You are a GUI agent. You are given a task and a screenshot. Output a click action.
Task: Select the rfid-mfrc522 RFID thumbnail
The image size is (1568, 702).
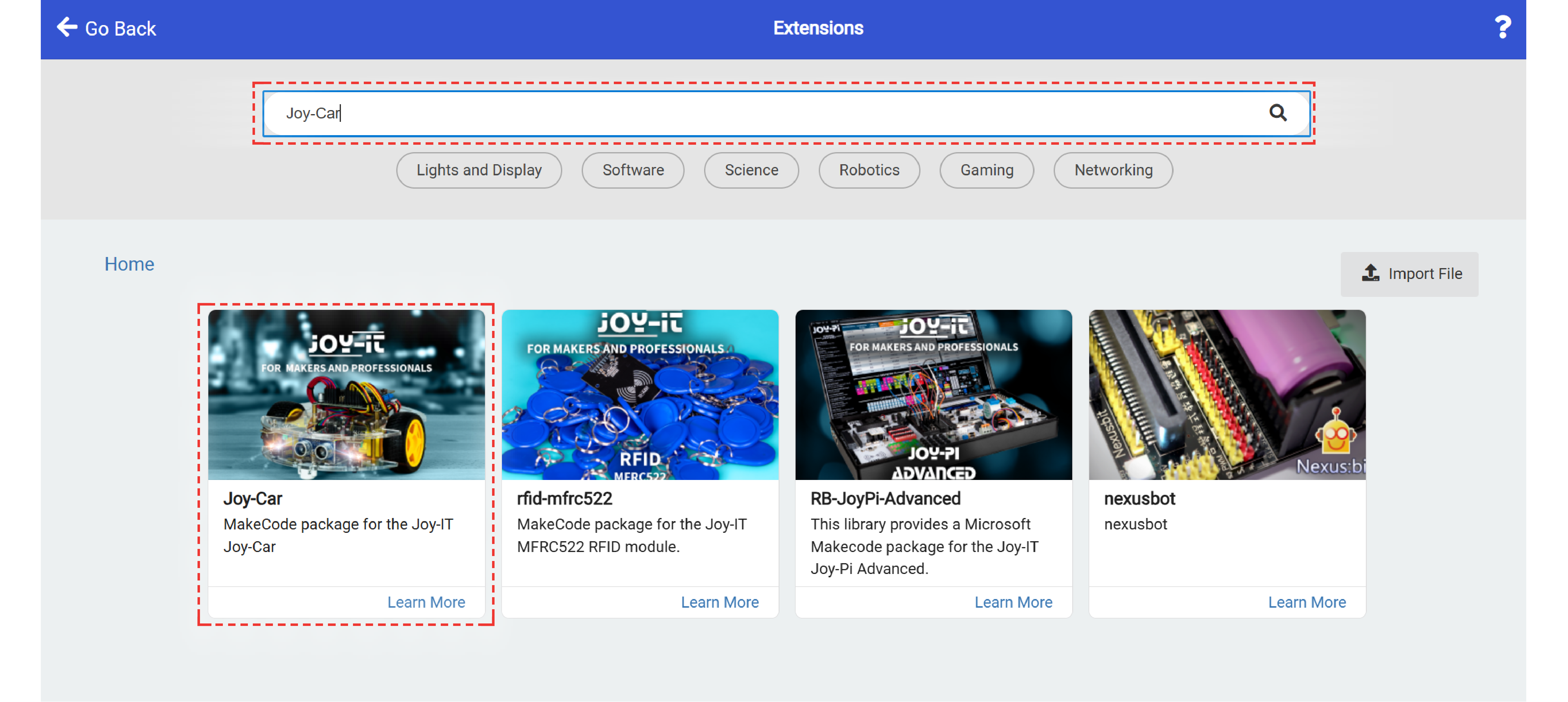pyautogui.click(x=640, y=395)
